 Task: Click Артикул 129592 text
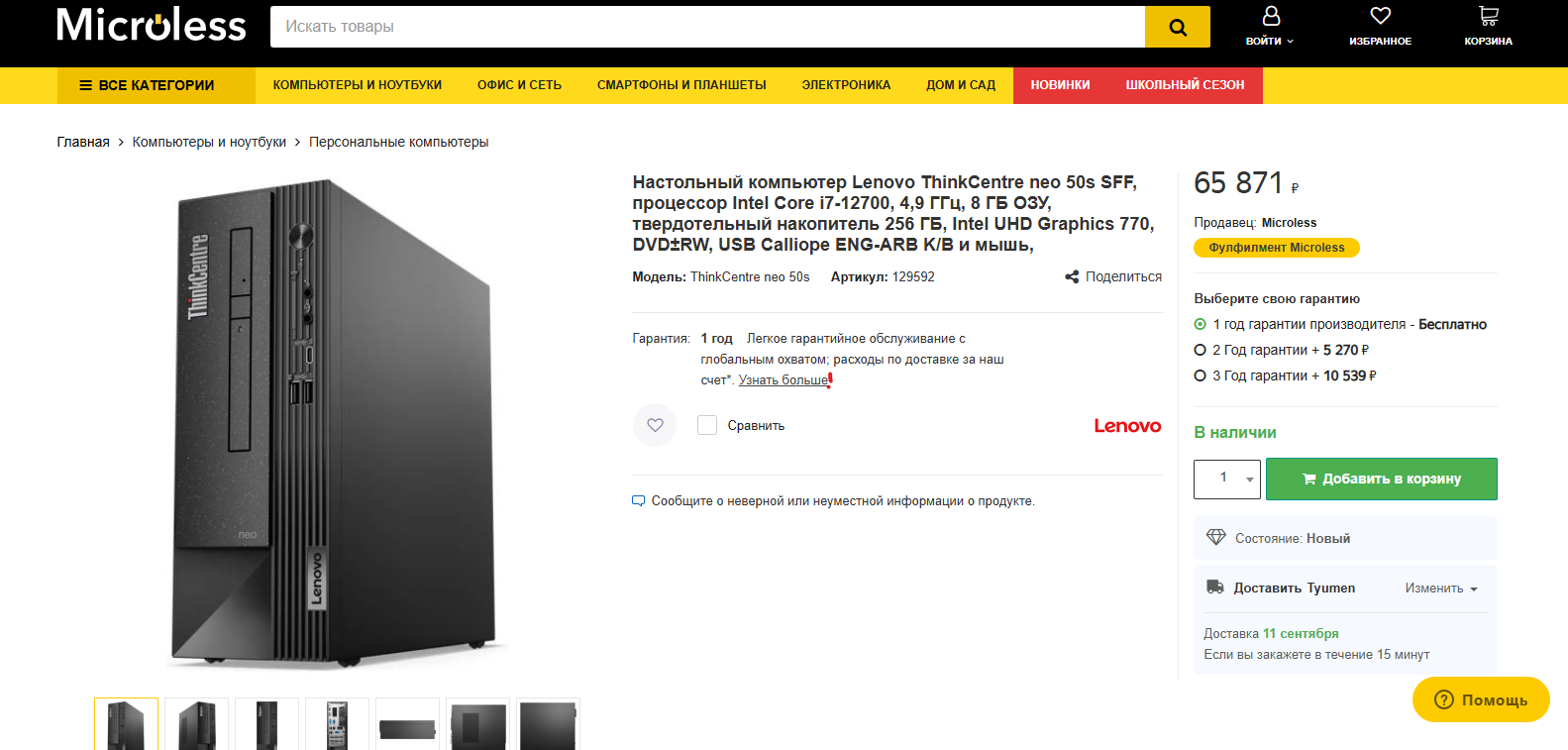(883, 277)
